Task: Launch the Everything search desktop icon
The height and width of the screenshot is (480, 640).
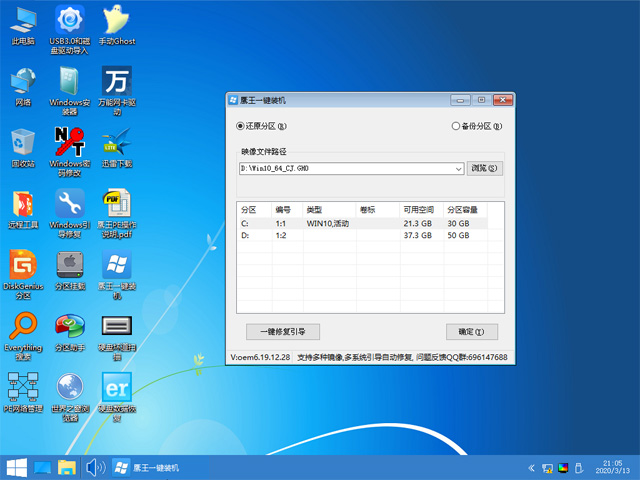Action: coord(22,329)
